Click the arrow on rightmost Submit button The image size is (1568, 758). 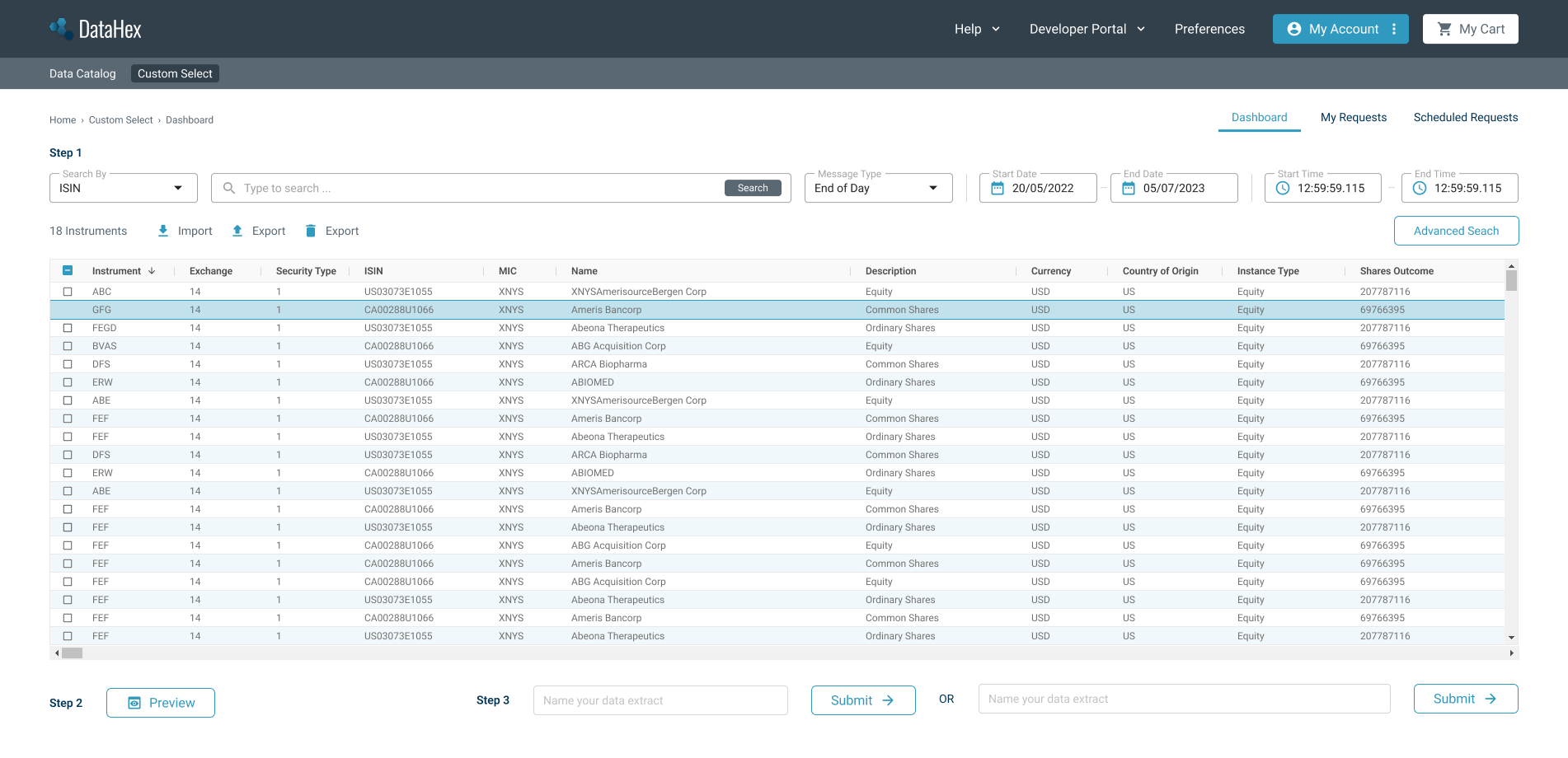tap(1491, 699)
